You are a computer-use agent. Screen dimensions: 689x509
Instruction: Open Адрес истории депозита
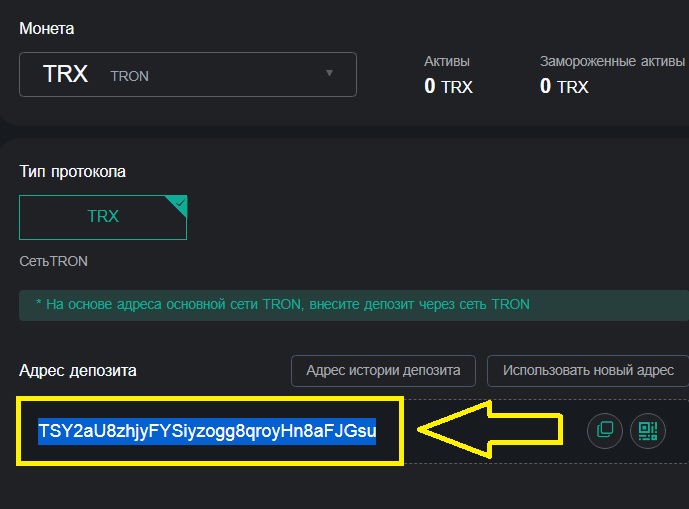[383, 371]
